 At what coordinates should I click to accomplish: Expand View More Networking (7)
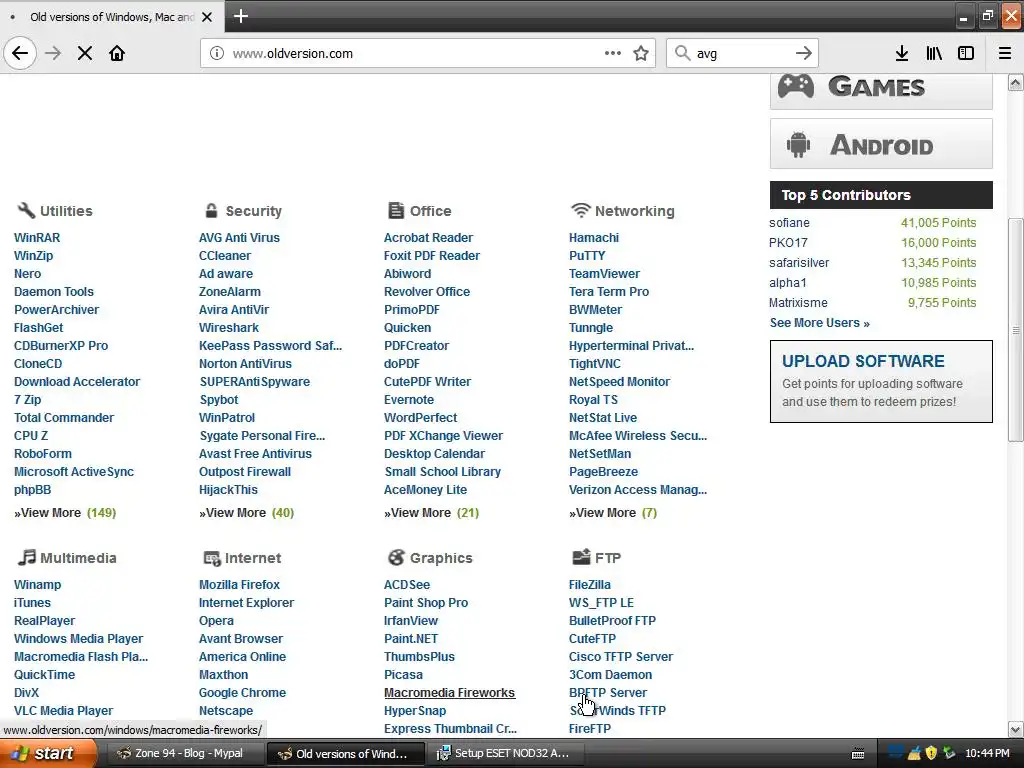click(x=613, y=513)
